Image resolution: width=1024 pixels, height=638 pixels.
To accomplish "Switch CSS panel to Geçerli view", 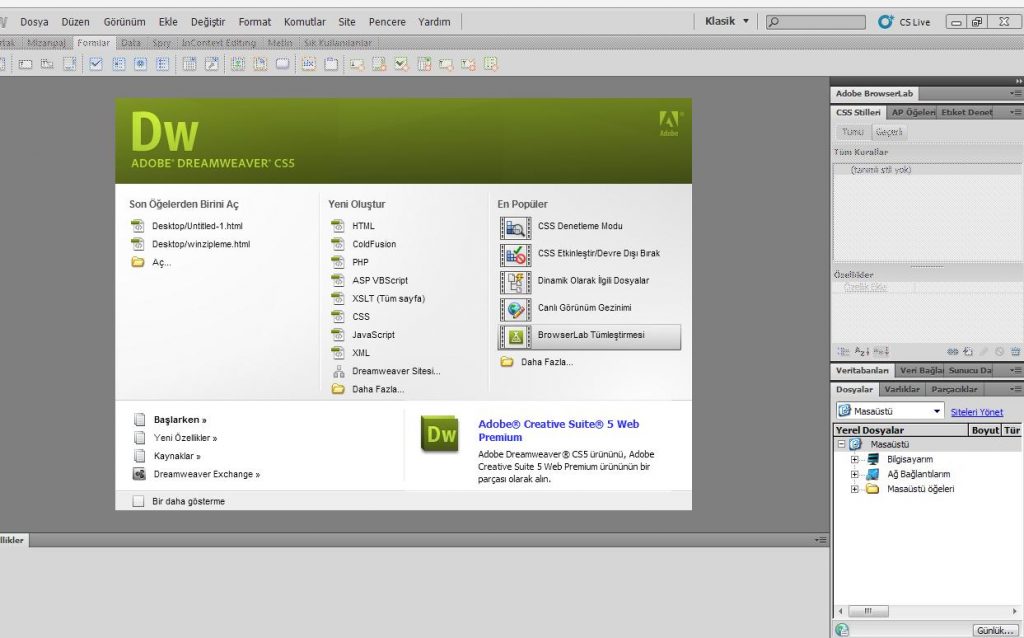I will pos(889,132).
